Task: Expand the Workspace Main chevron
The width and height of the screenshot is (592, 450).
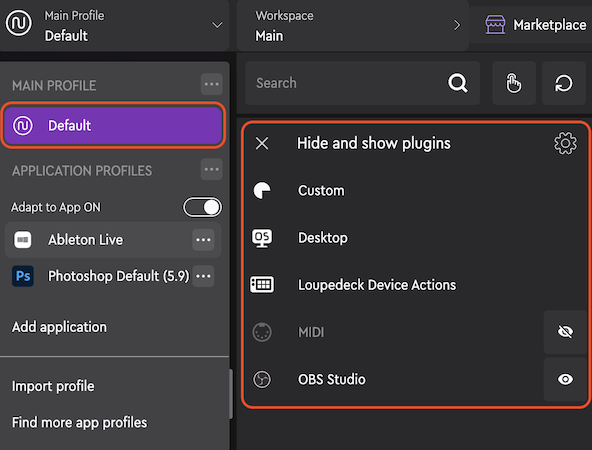Action: pos(457,25)
